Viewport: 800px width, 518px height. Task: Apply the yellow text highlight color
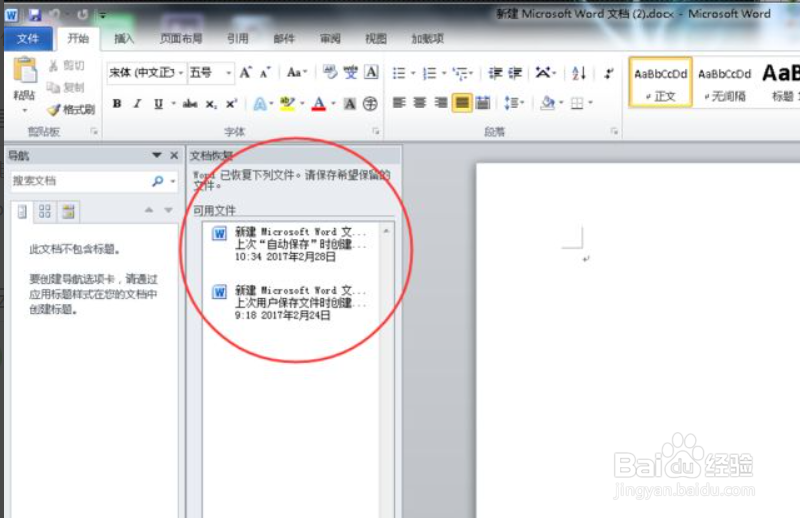287,104
